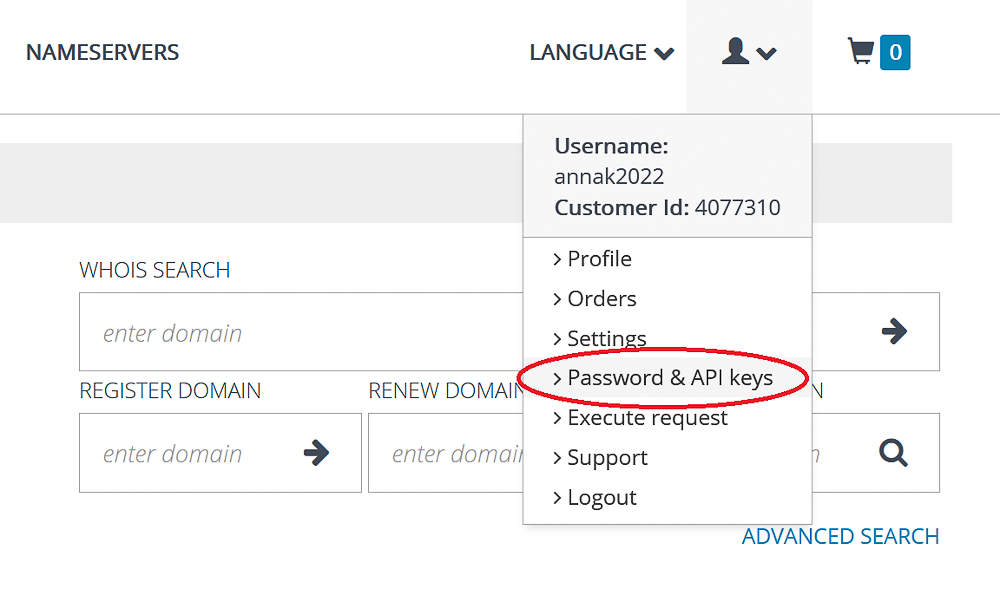Viewport: 1000px width, 602px height.
Task: Submit WHOIS search with arrow icon
Action: coord(894,331)
